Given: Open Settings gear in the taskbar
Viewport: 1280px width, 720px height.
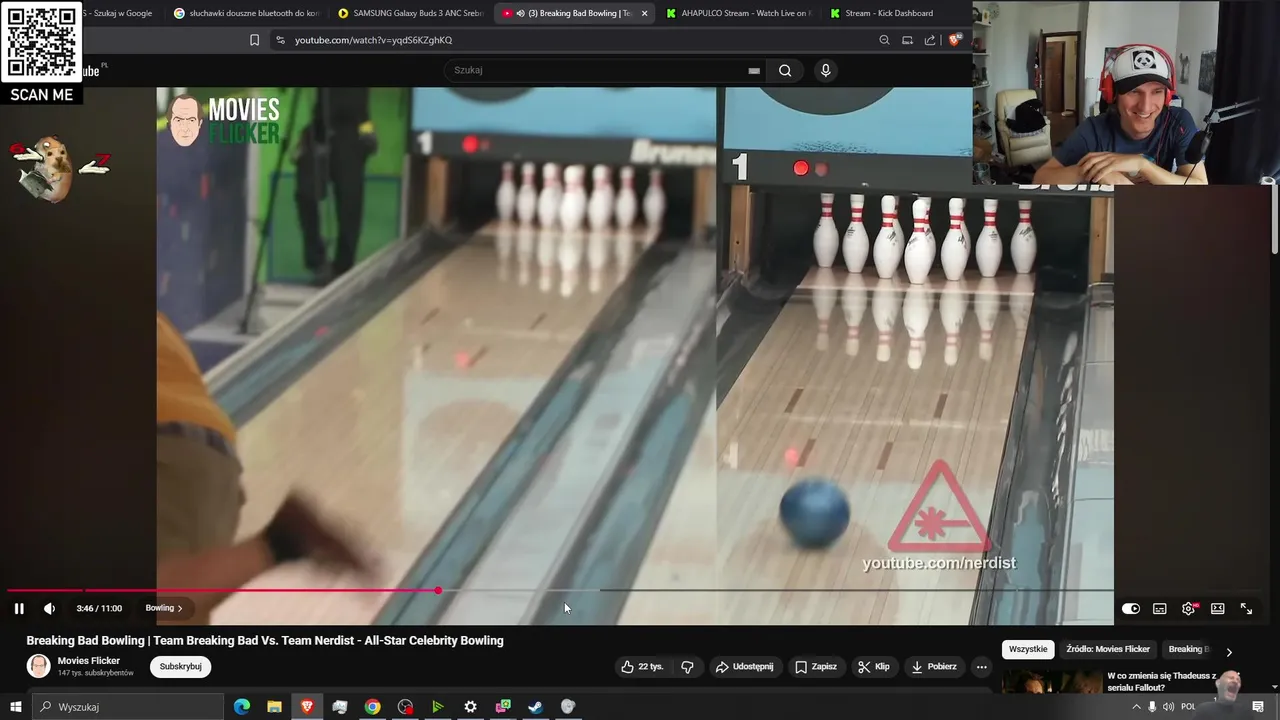Looking at the screenshot, I should pos(470,707).
